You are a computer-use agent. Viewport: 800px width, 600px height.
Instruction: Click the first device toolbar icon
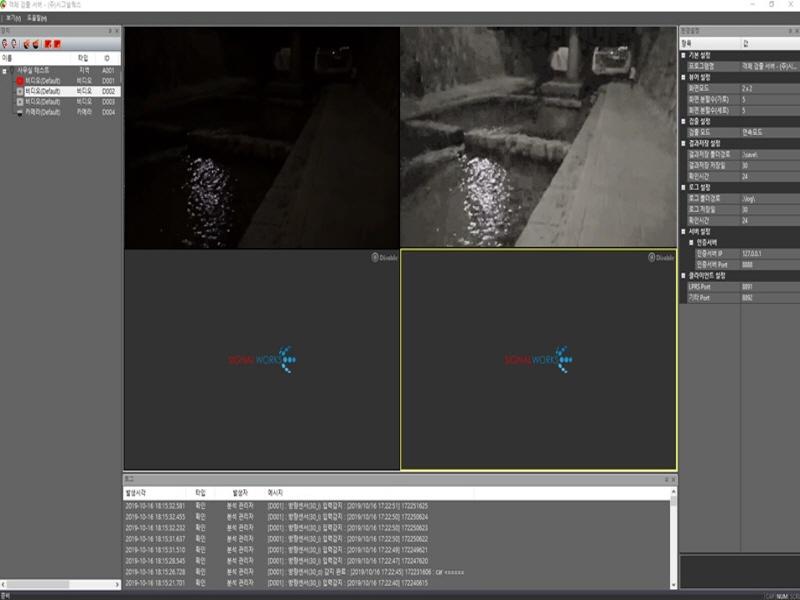[x=5, y=44]
